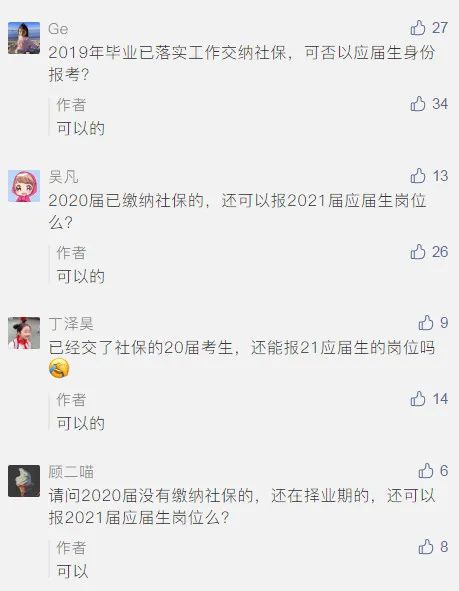Image resolution: width=459 pixels, height=591 pixels.
Task: Select 吴凡's comment about 2020届社保
Action: [237, 211]
